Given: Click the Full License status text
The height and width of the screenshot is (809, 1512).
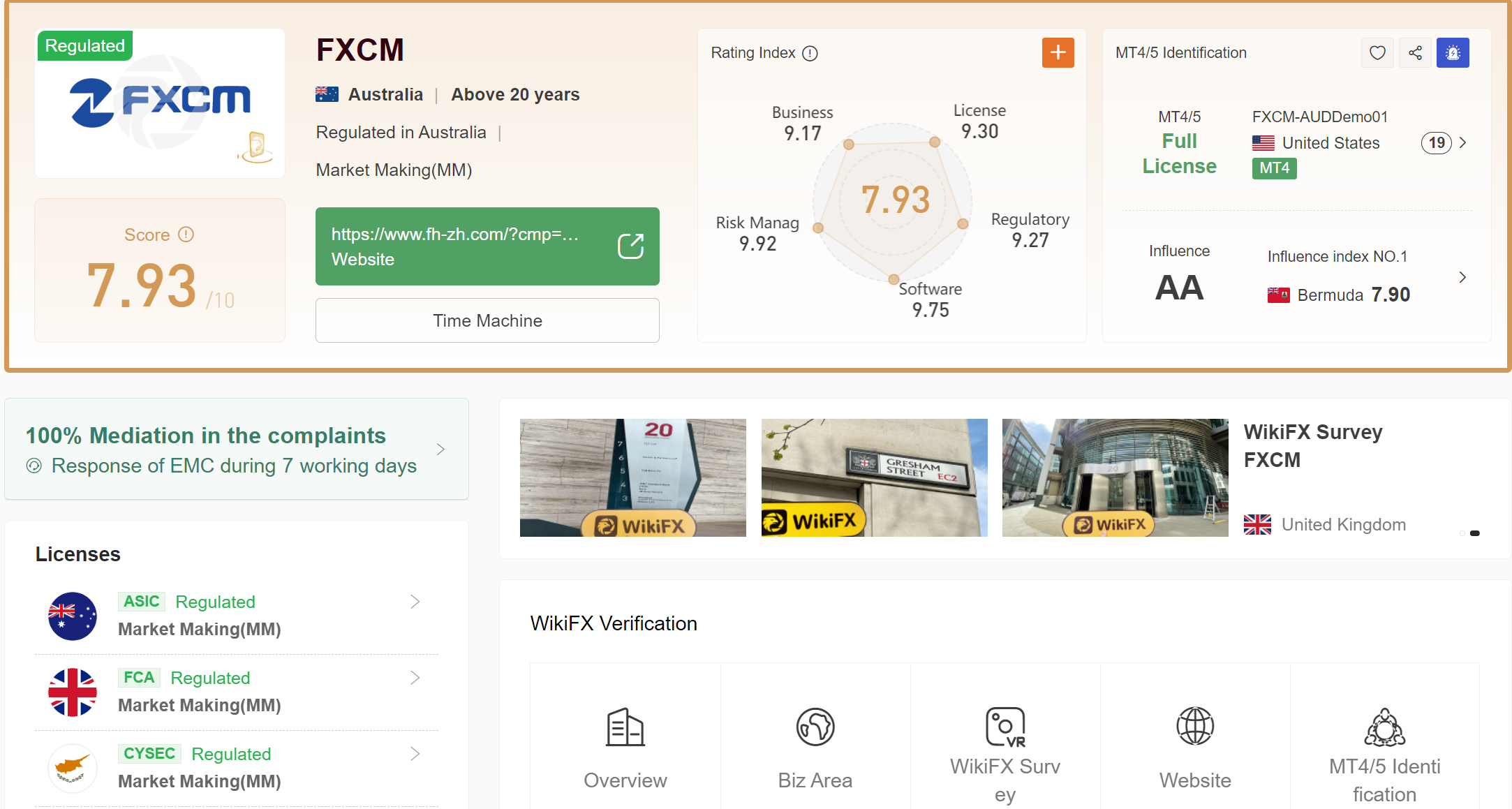Looking at the screenshot, I should [1180, 154].
